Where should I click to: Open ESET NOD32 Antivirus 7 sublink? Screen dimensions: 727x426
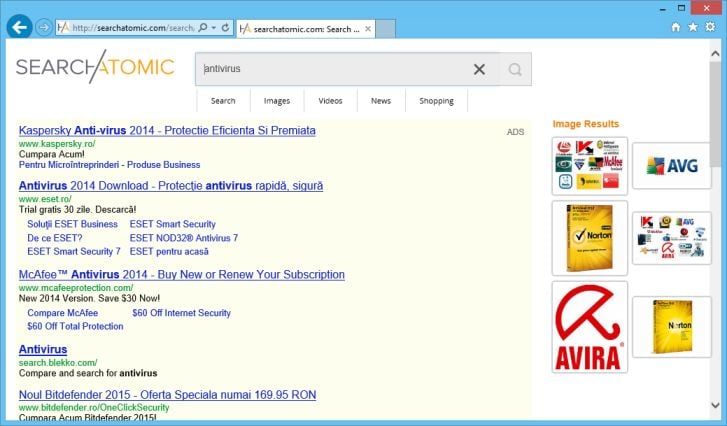(x=184, y=238)
